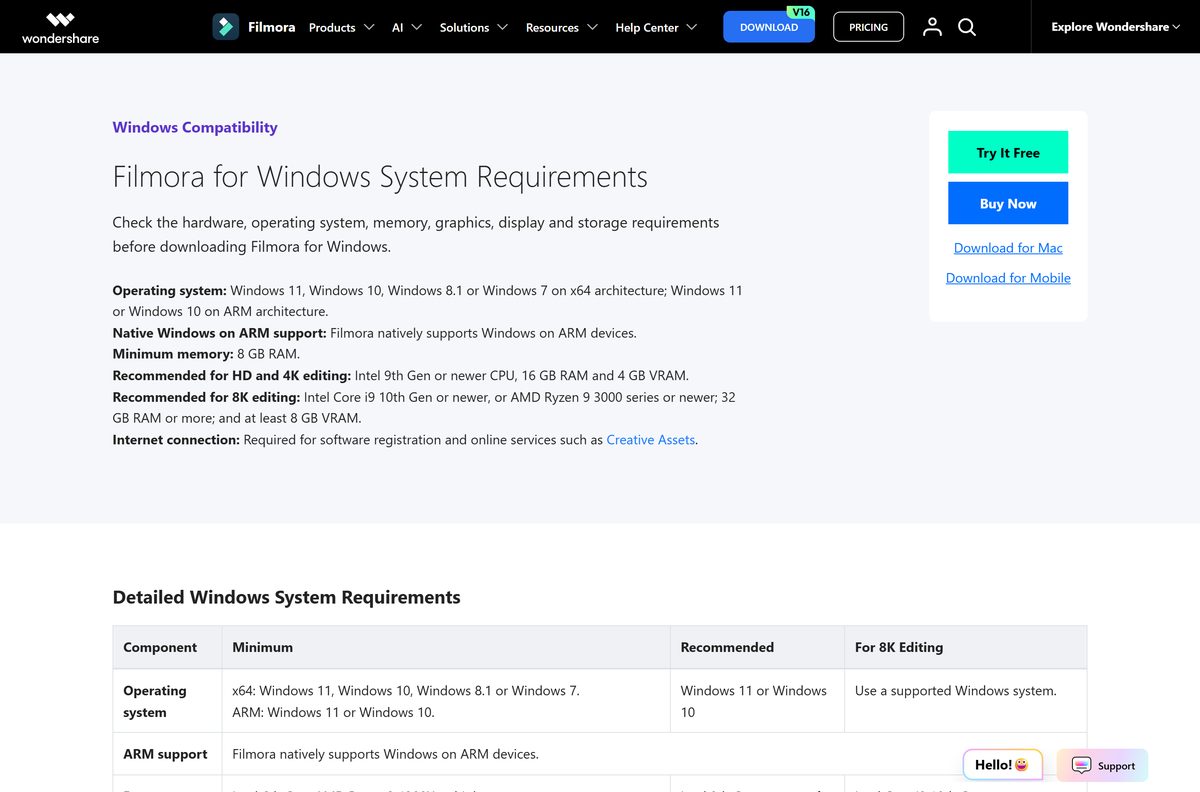The height and width of the screenshot is (792, 1200).
Task: Click the Windows Compatibility heading
Action: pyautogui.click(x=195, y=127)
